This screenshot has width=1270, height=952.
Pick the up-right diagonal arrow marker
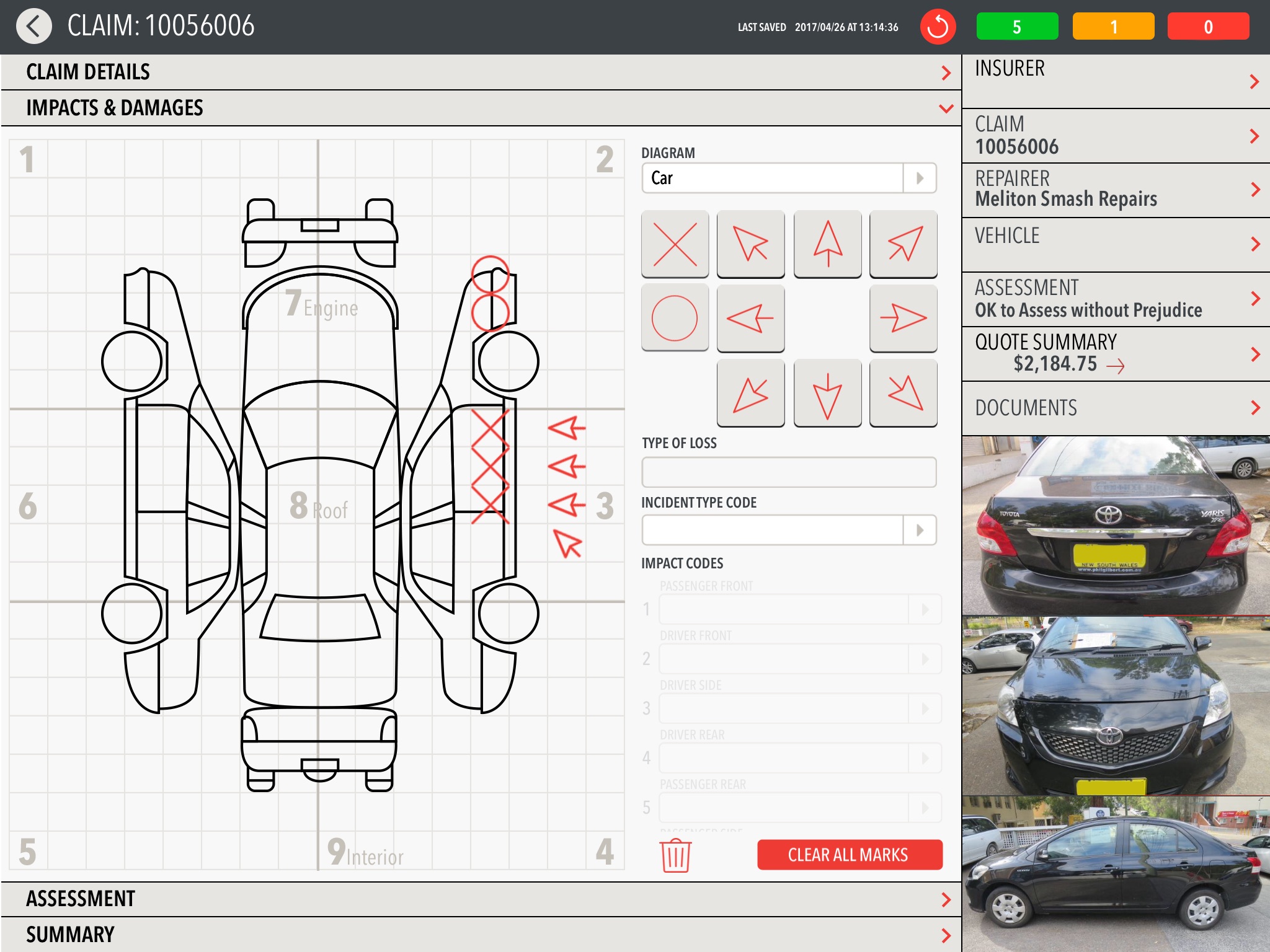pos(903,244)
